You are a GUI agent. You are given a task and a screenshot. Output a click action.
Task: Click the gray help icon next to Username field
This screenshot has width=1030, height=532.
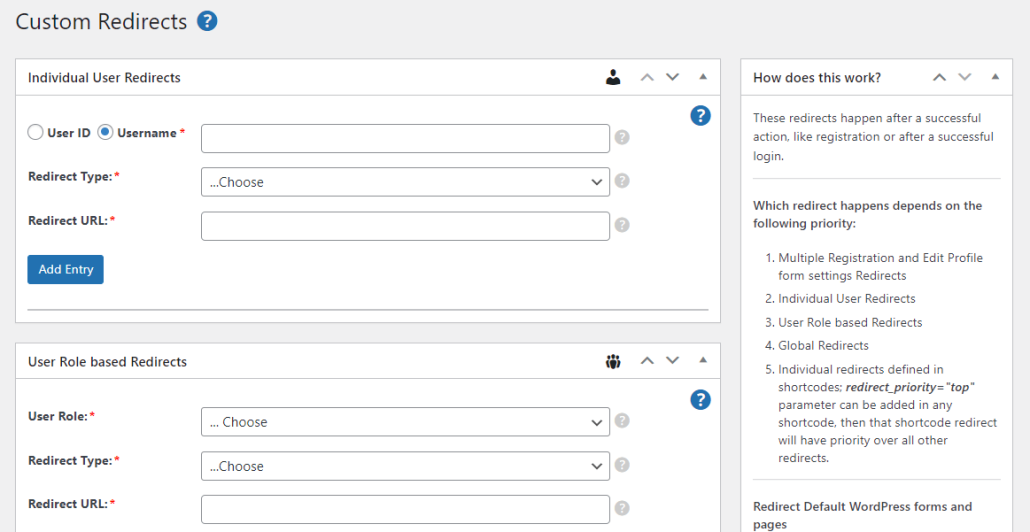point(622,138)
